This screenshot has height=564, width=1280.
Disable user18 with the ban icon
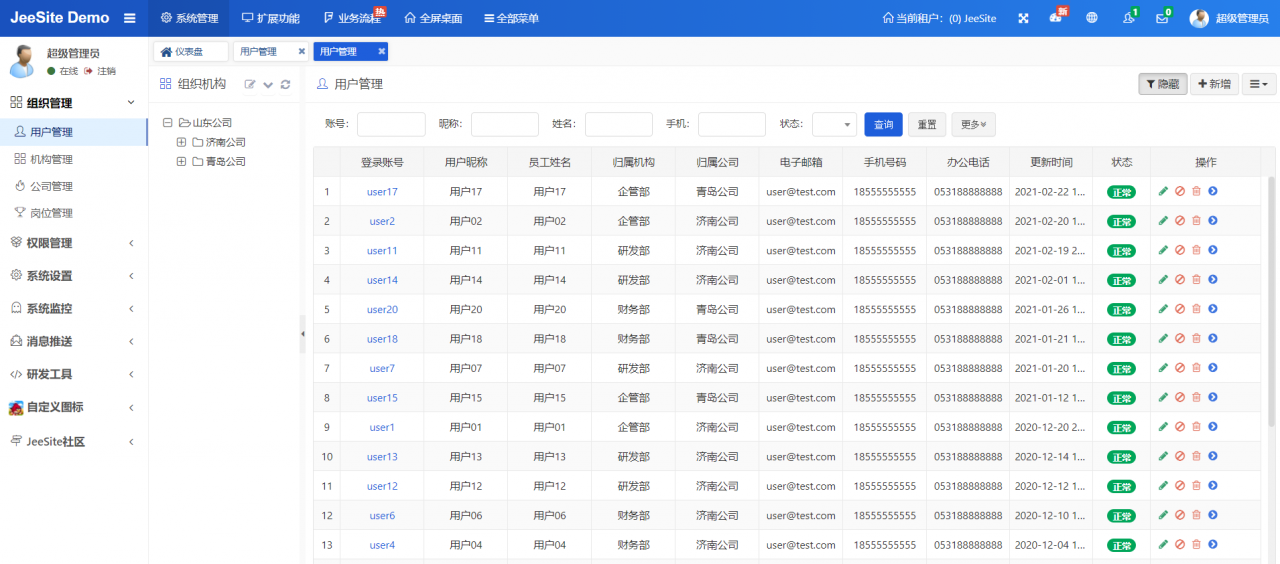pos(1180,339)
